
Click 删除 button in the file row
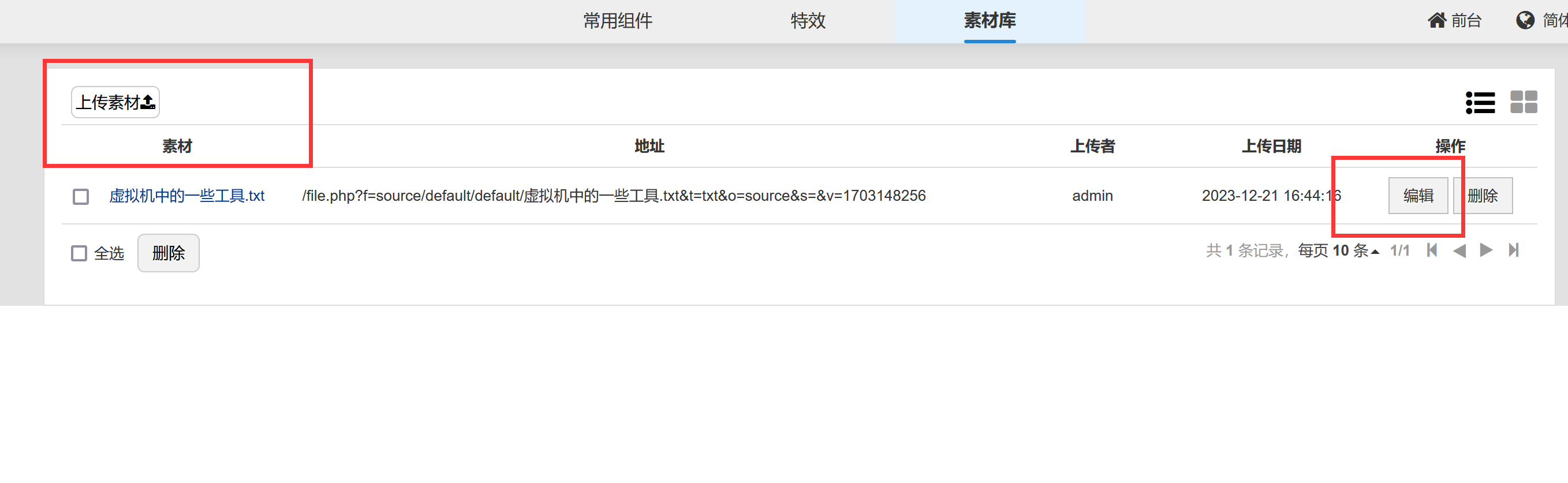[x=1483, y=196]
